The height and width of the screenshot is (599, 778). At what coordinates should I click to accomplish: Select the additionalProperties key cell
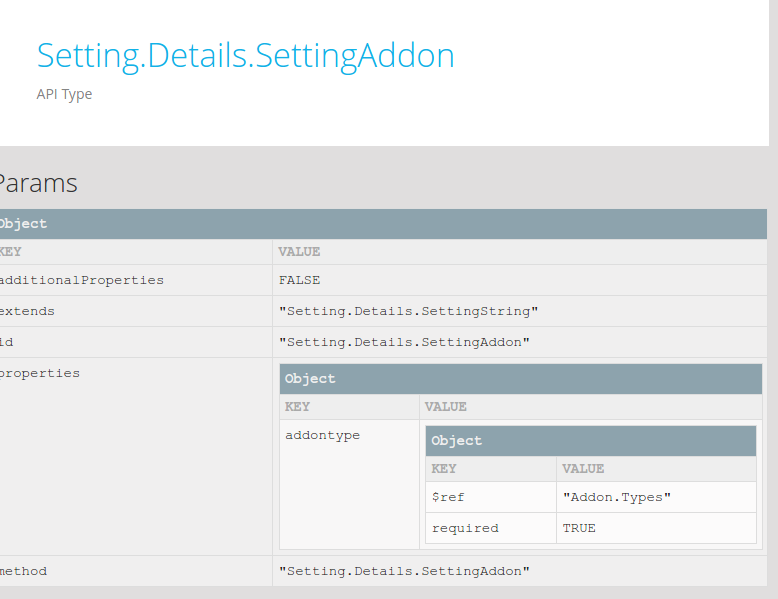click(135, 280)
